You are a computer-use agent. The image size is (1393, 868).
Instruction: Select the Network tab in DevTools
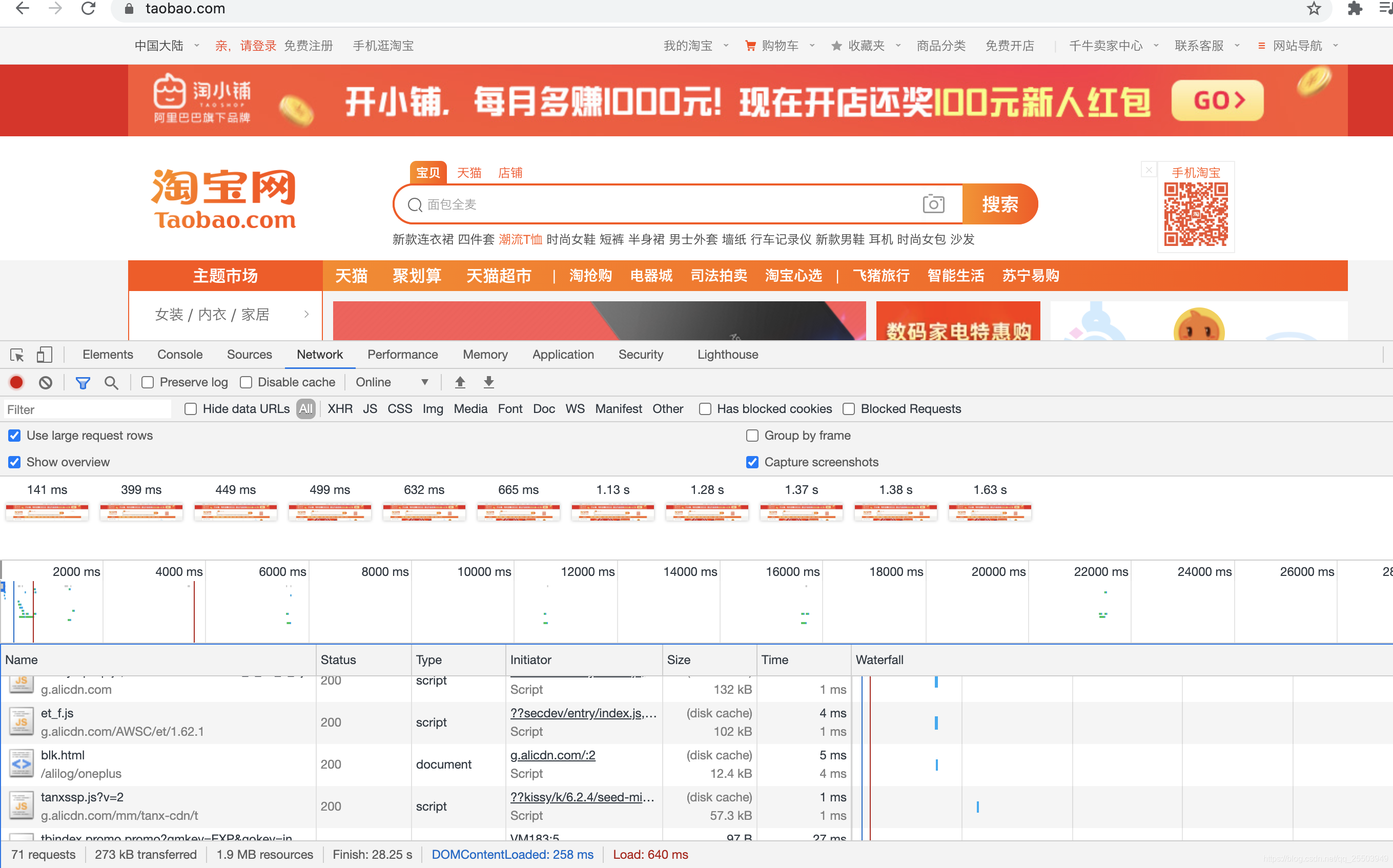[319, 355]
